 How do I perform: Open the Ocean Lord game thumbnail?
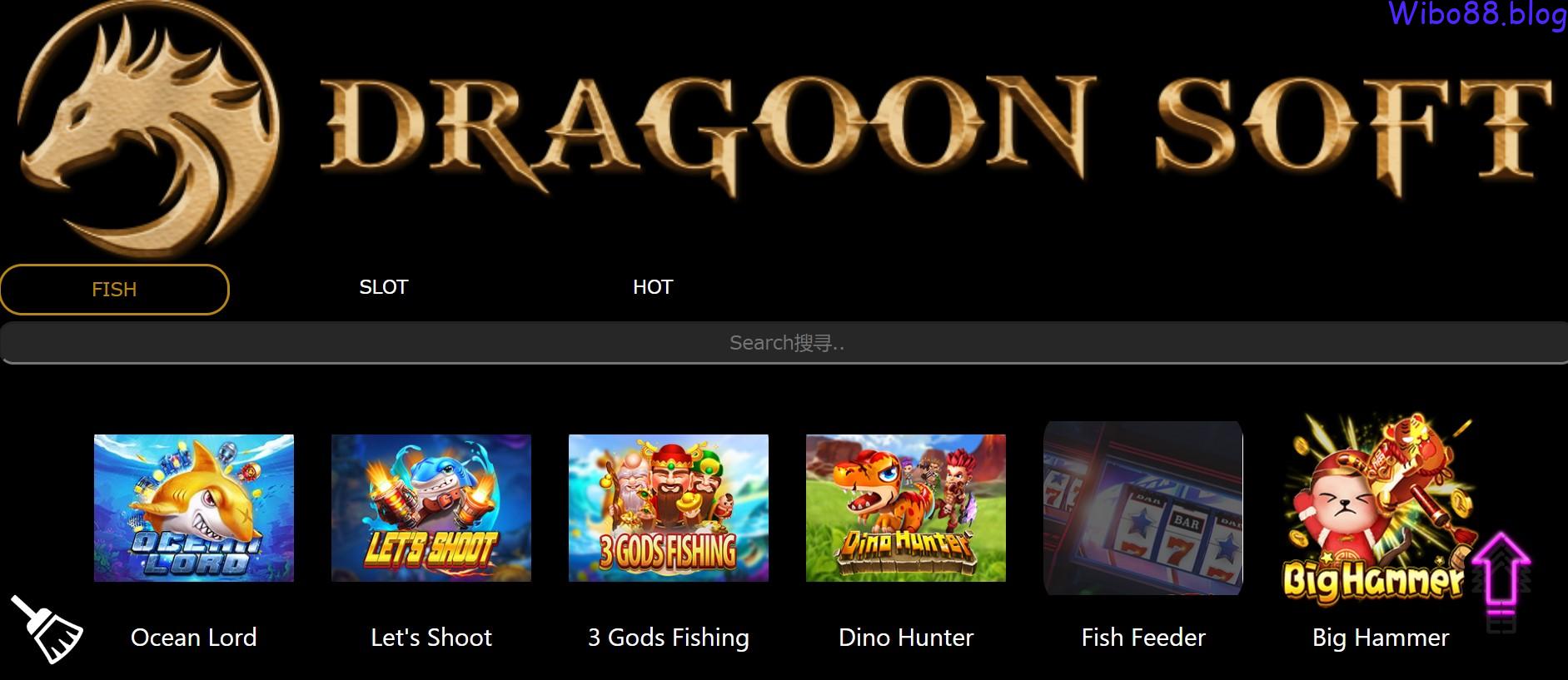point(194,508)
